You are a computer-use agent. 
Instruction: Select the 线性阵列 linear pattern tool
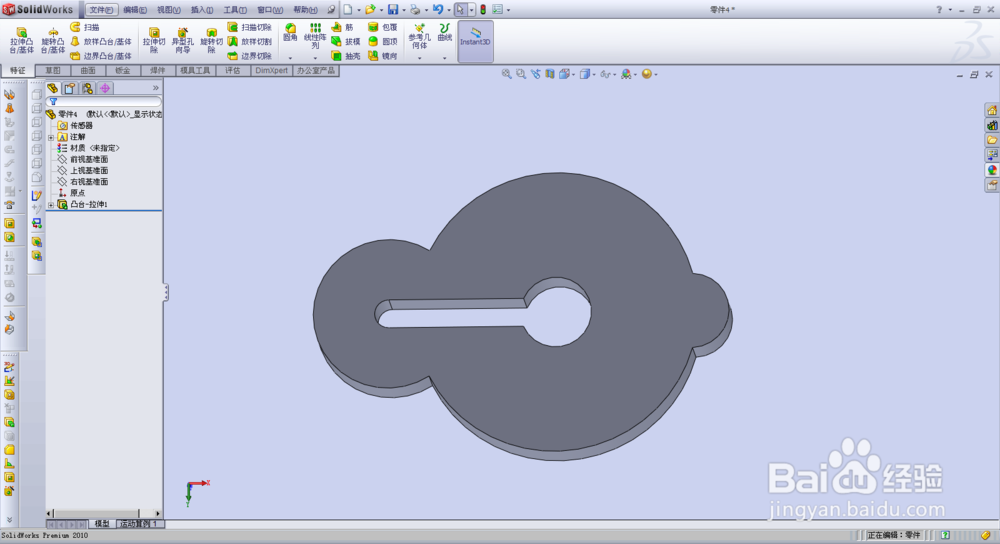point(315,36)
